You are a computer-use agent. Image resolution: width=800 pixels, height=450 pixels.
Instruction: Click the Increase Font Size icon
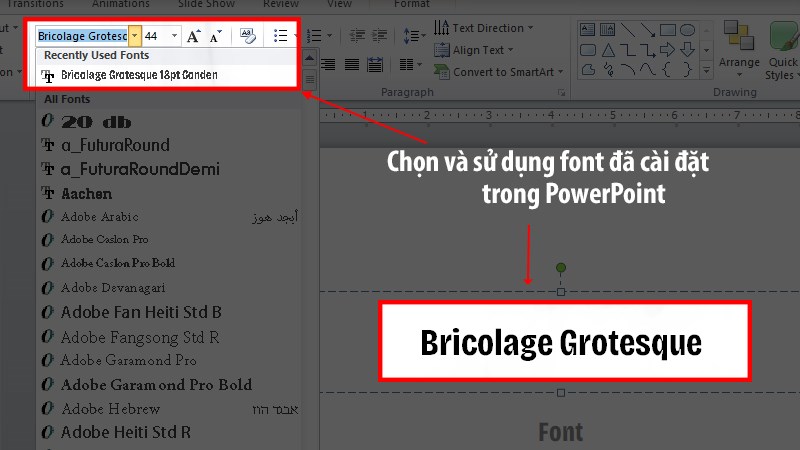pos(193,36)
